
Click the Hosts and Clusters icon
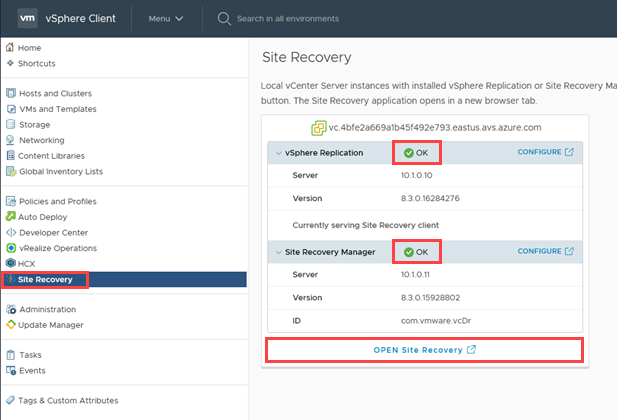(11, 93)
